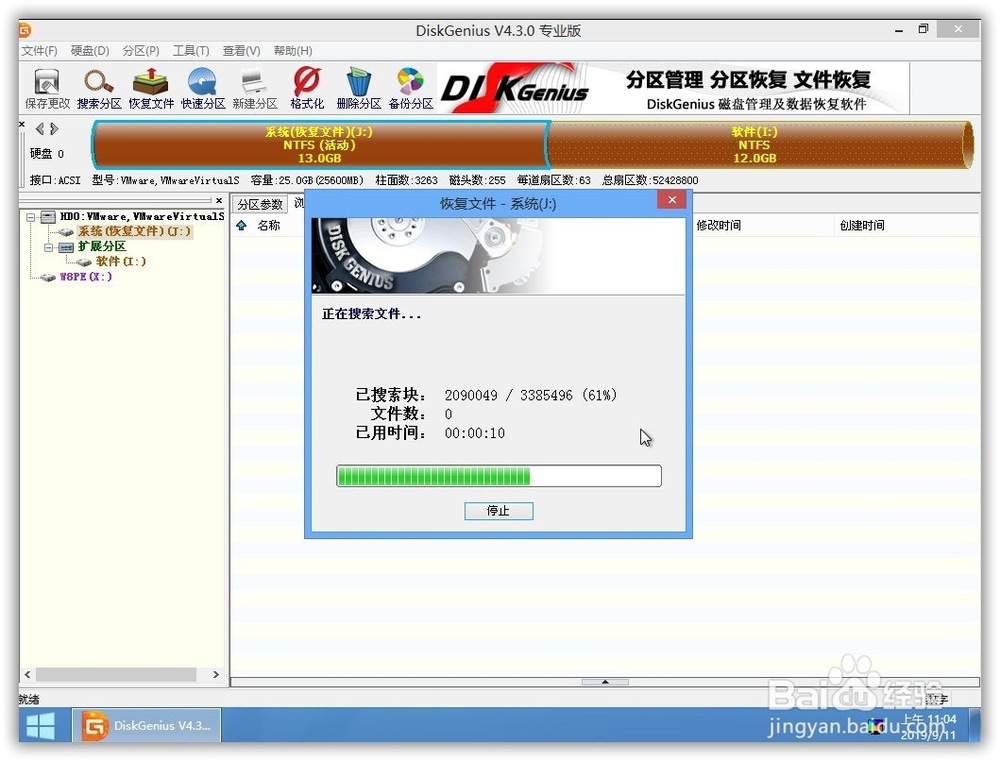Switch to the 分区参数 tab
Image resolution: width=1000 pixels, height=761 pixels.
(x=260, y=204)
